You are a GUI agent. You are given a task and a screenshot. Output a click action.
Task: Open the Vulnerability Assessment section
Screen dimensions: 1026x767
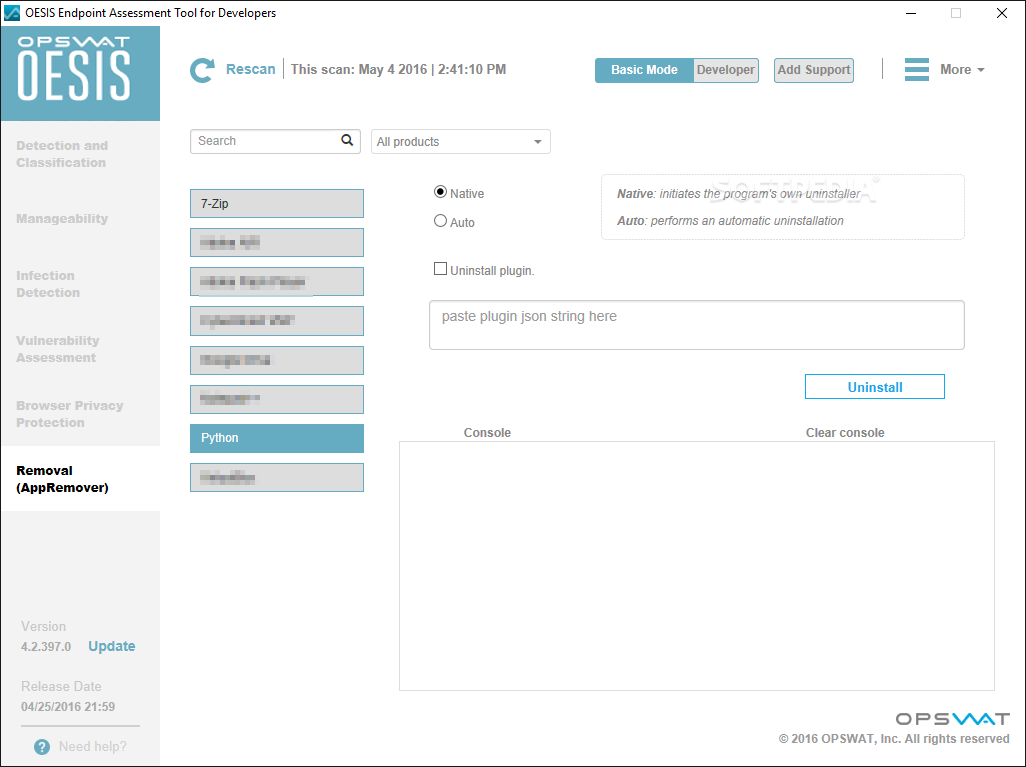pyautogui.click(x=58, y=349)
